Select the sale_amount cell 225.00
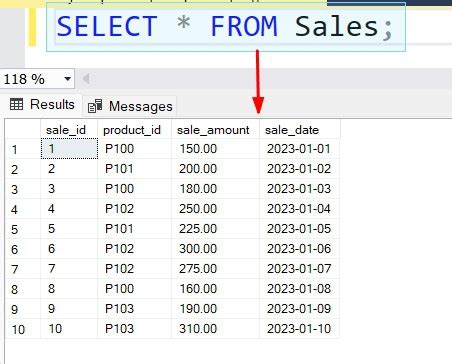The image size is (452, 364). [215, 229]
